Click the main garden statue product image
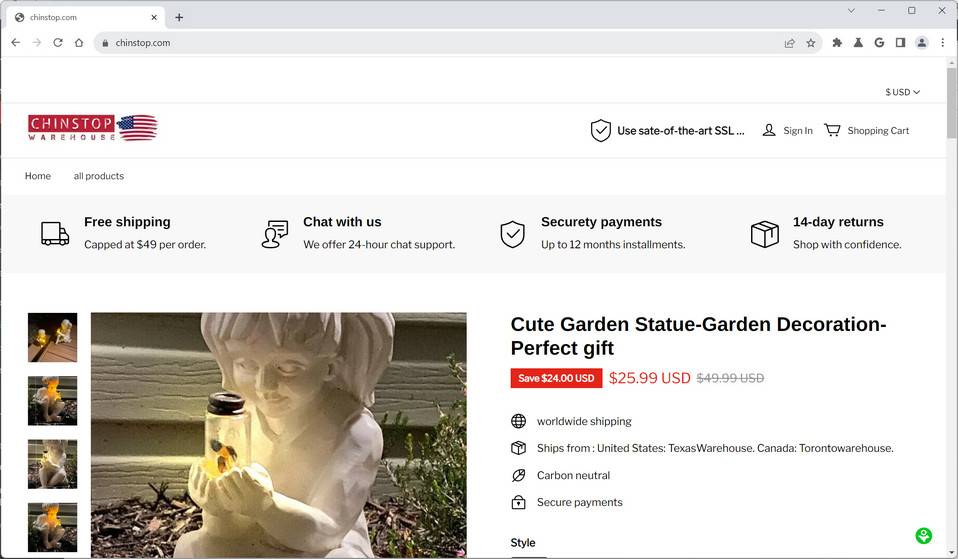This screenshot has height=559, width=958. (x=279, y=435)
